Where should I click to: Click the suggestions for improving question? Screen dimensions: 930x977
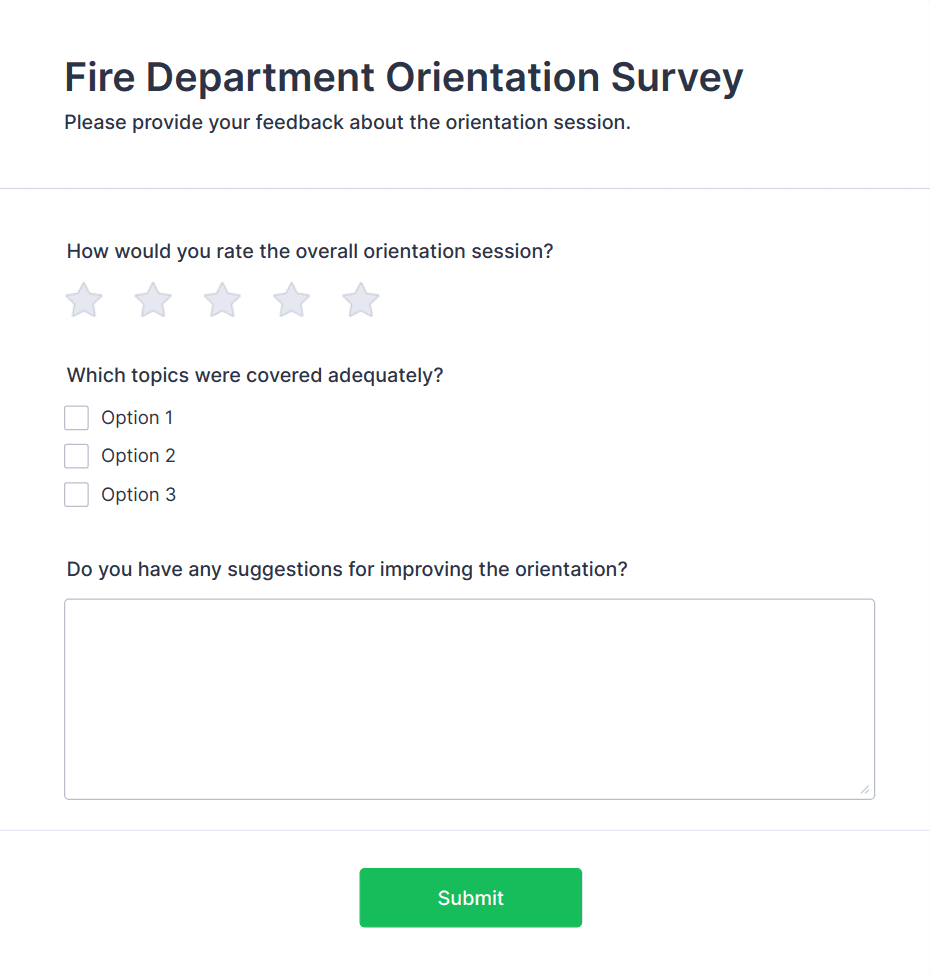(x=346, y=568)
